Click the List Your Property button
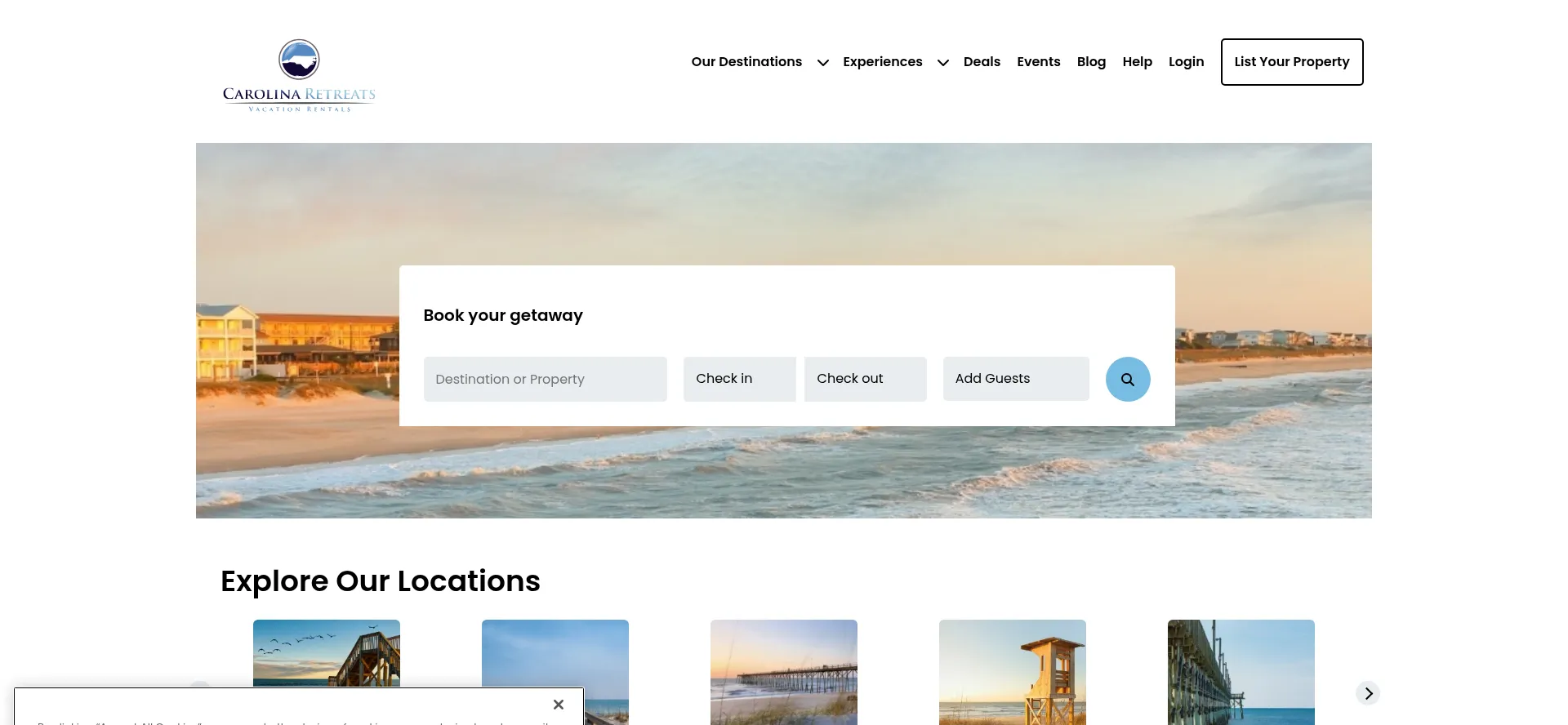Screen dimensions: 1568x725 1292,62
